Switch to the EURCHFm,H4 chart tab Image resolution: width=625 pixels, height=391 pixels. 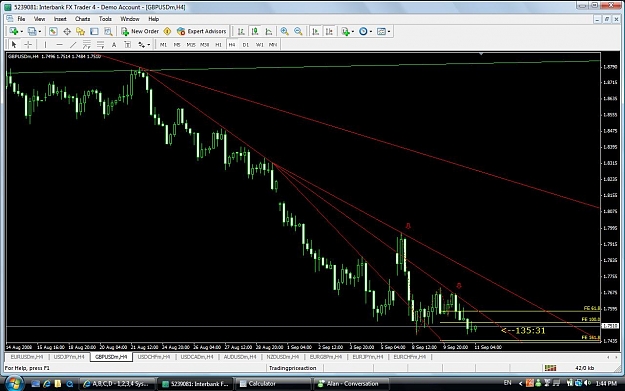[409, 357]
